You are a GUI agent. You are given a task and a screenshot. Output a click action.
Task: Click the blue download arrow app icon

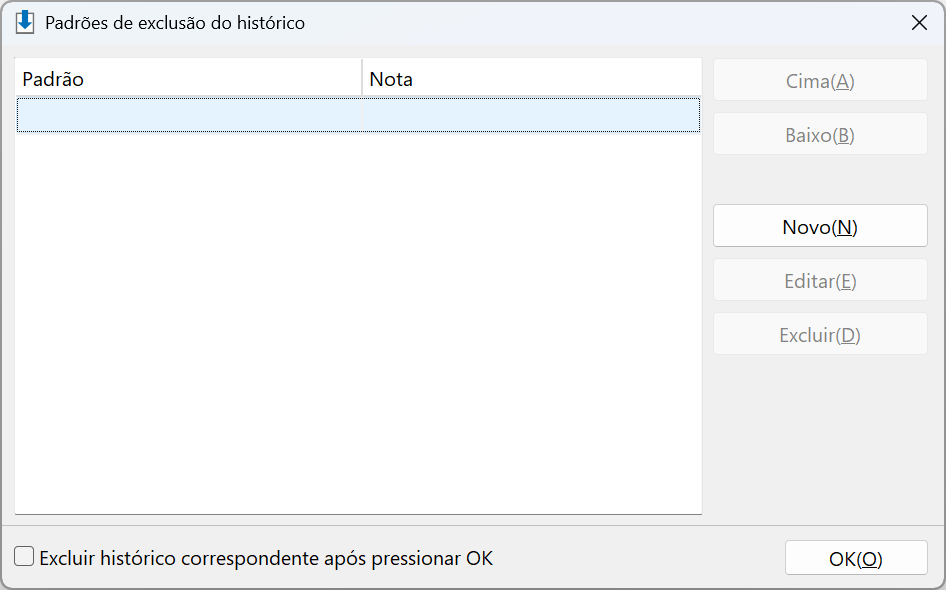[x=25, y=22]
